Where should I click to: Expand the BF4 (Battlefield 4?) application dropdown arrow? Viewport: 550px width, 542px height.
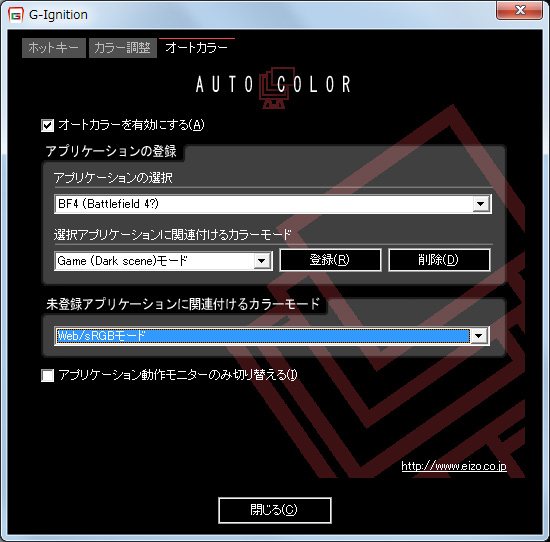click(481, 204)
